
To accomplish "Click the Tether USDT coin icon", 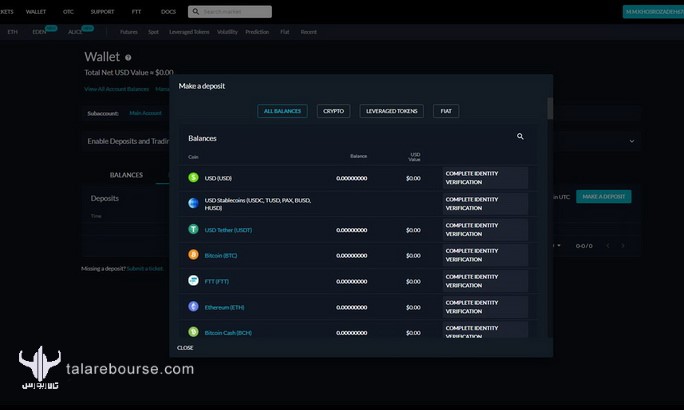I will [193, 229].
